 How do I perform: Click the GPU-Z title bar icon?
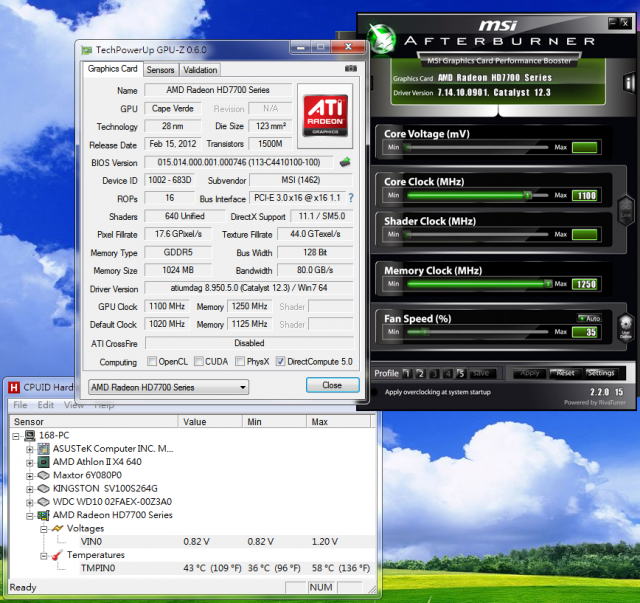click(x=87, y=50)
